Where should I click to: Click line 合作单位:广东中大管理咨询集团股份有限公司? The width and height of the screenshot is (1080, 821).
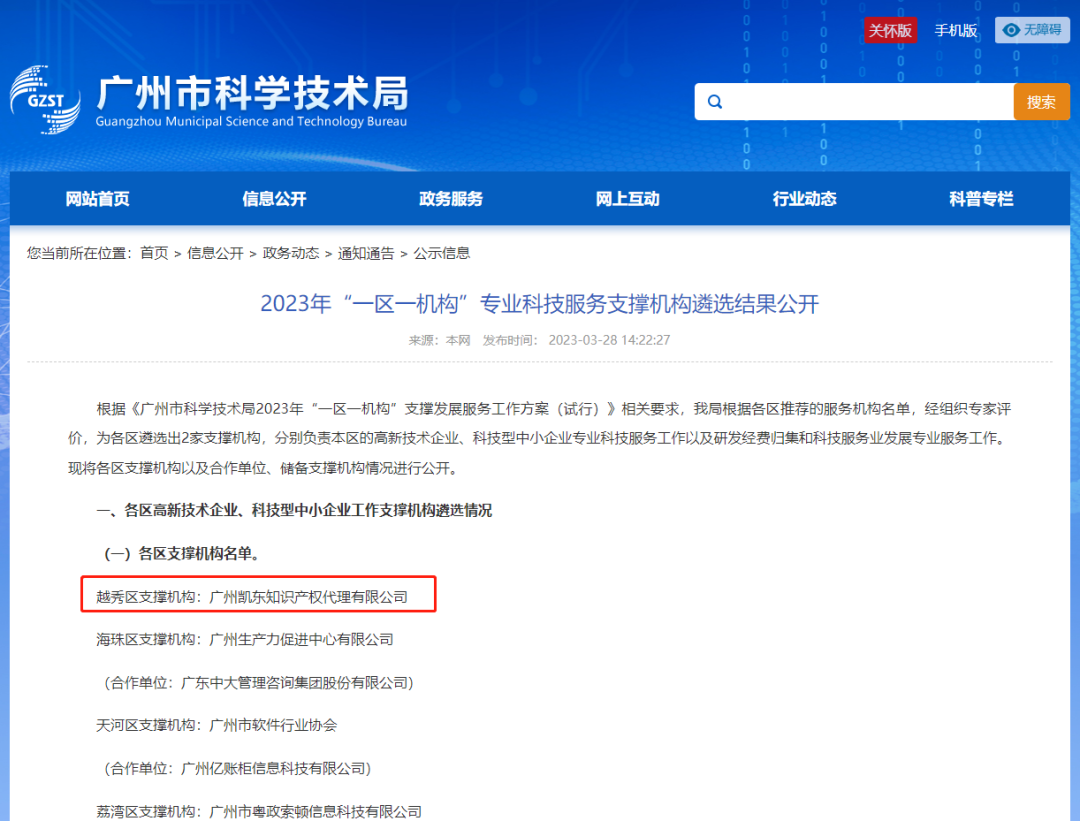[258, 683]
